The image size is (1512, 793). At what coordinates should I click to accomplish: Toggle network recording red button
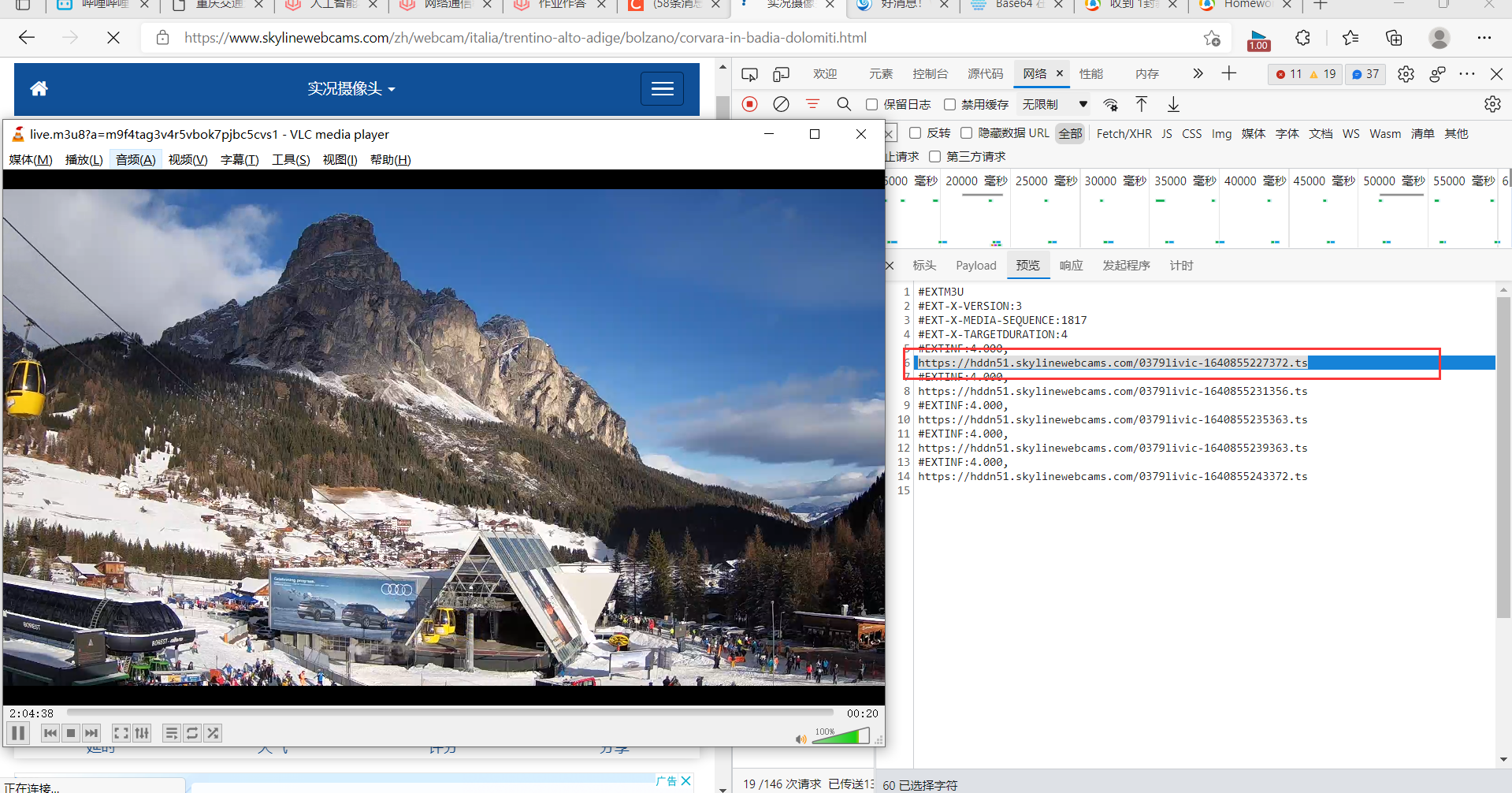click(750, 104)
